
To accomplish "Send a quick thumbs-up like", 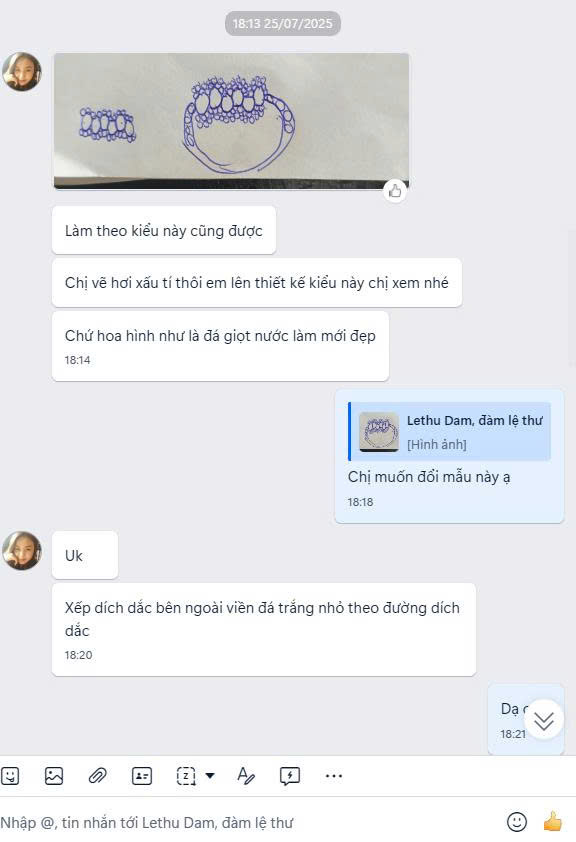I will point(552,822).
